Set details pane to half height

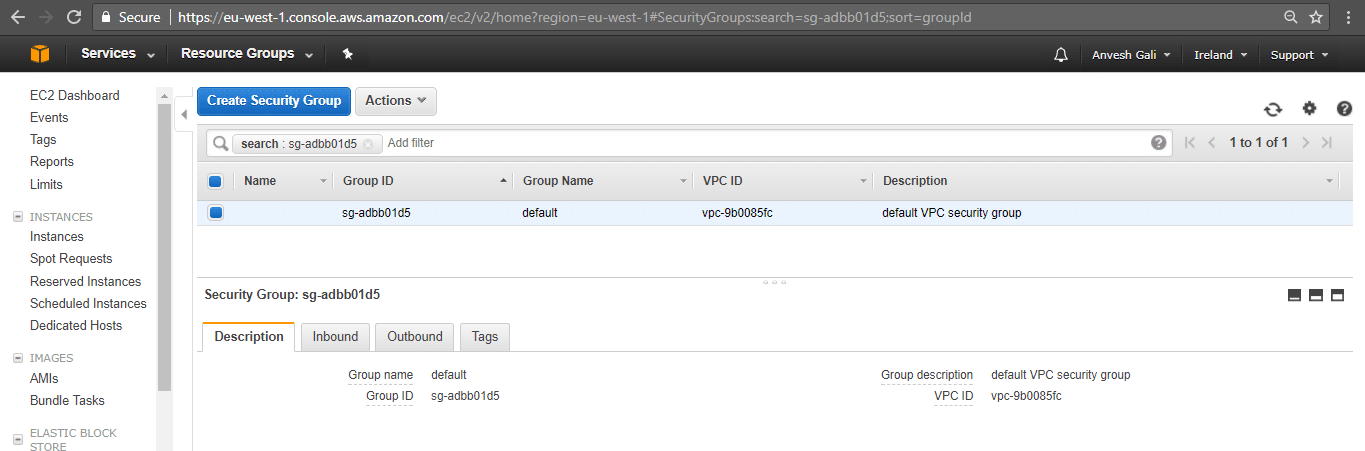[x=1316, y=295]
